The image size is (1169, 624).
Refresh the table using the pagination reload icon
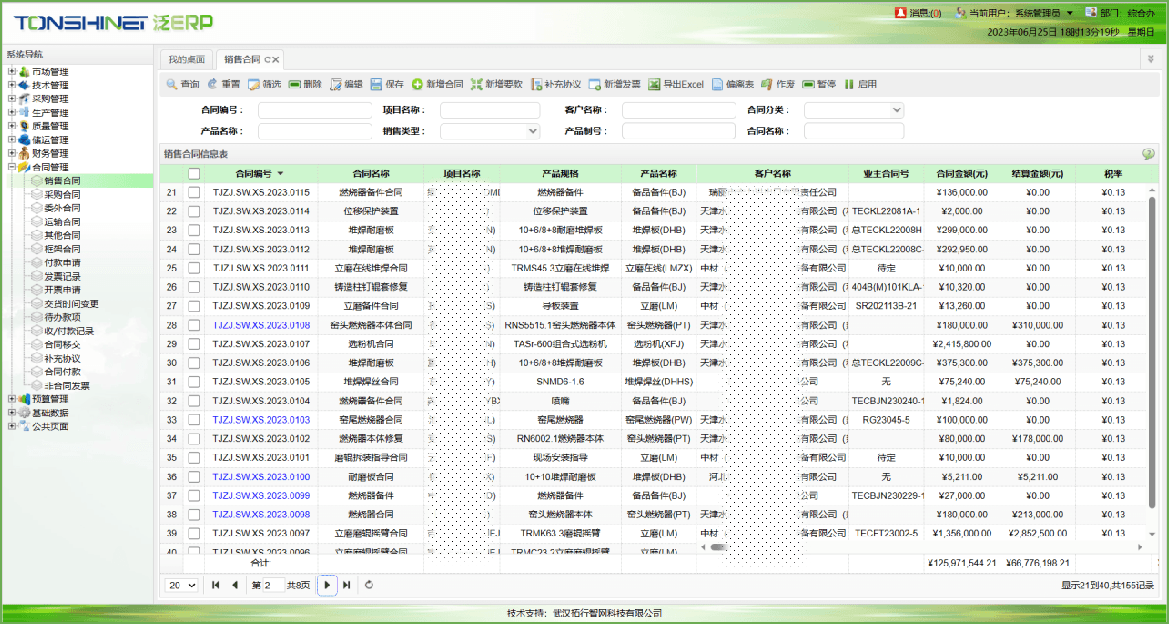coord(369,585)
